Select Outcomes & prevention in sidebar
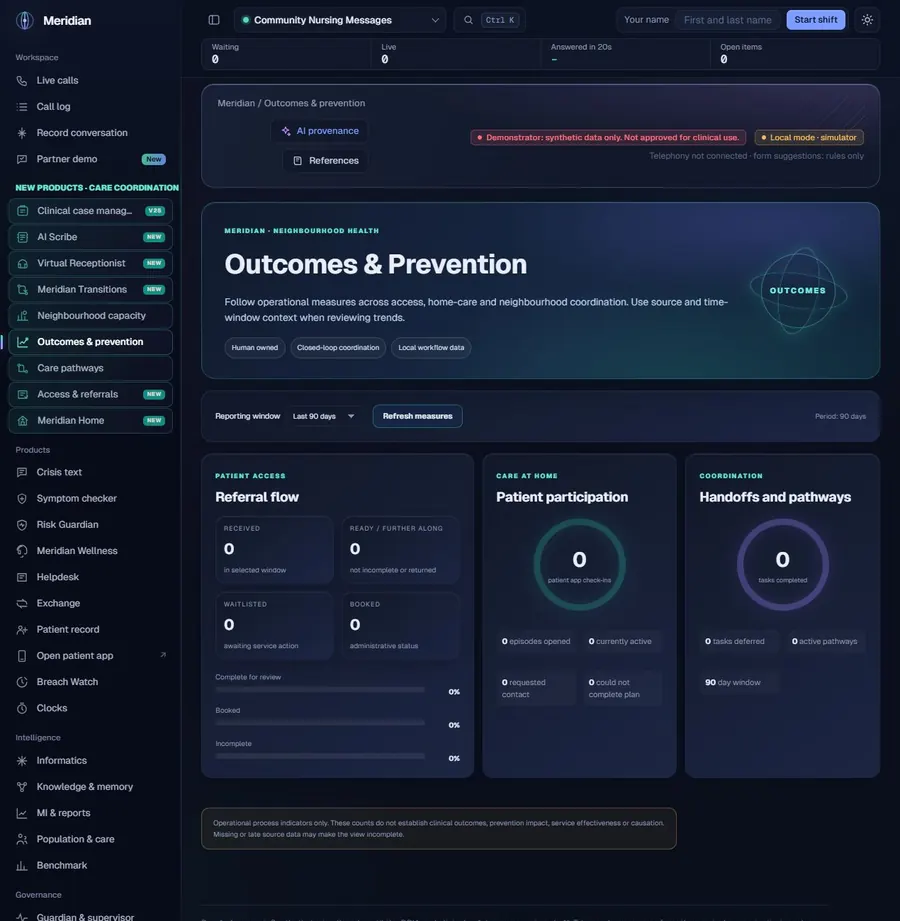Viewport: 900px width, 921px height. tap(90, 342)
